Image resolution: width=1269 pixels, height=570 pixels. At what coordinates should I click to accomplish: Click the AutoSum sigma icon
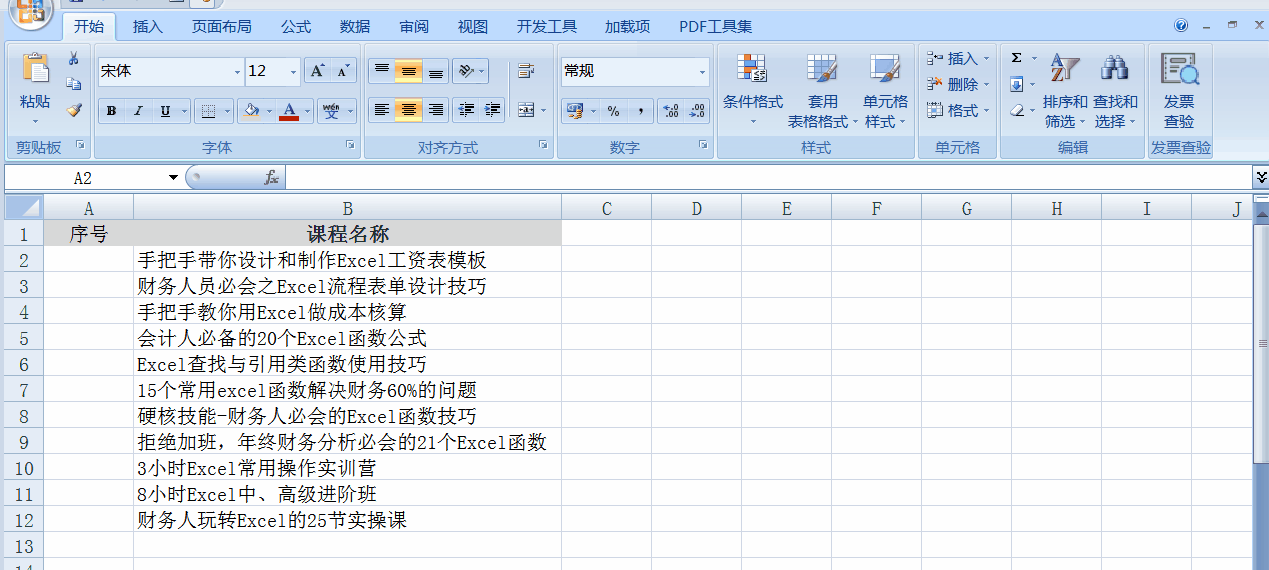[x=1017, y=58]
